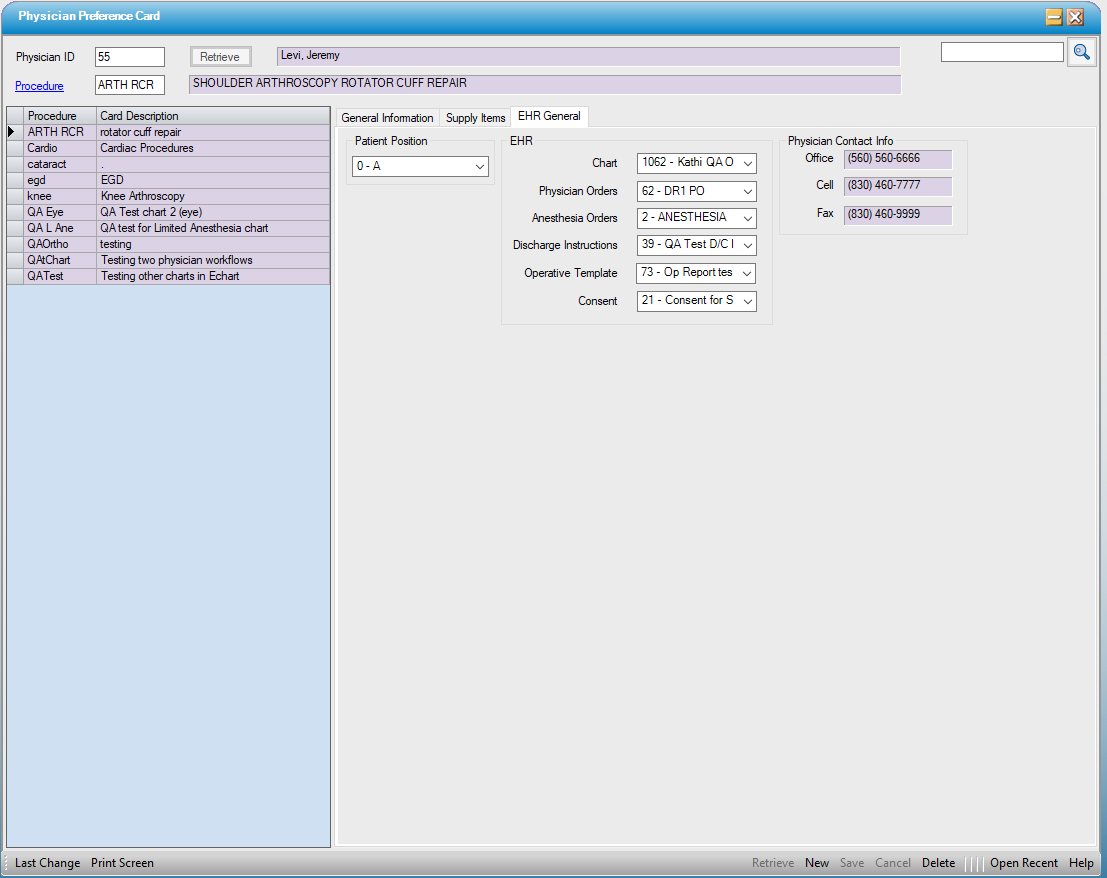Click Print Screen in the status bar

point(122,863)
